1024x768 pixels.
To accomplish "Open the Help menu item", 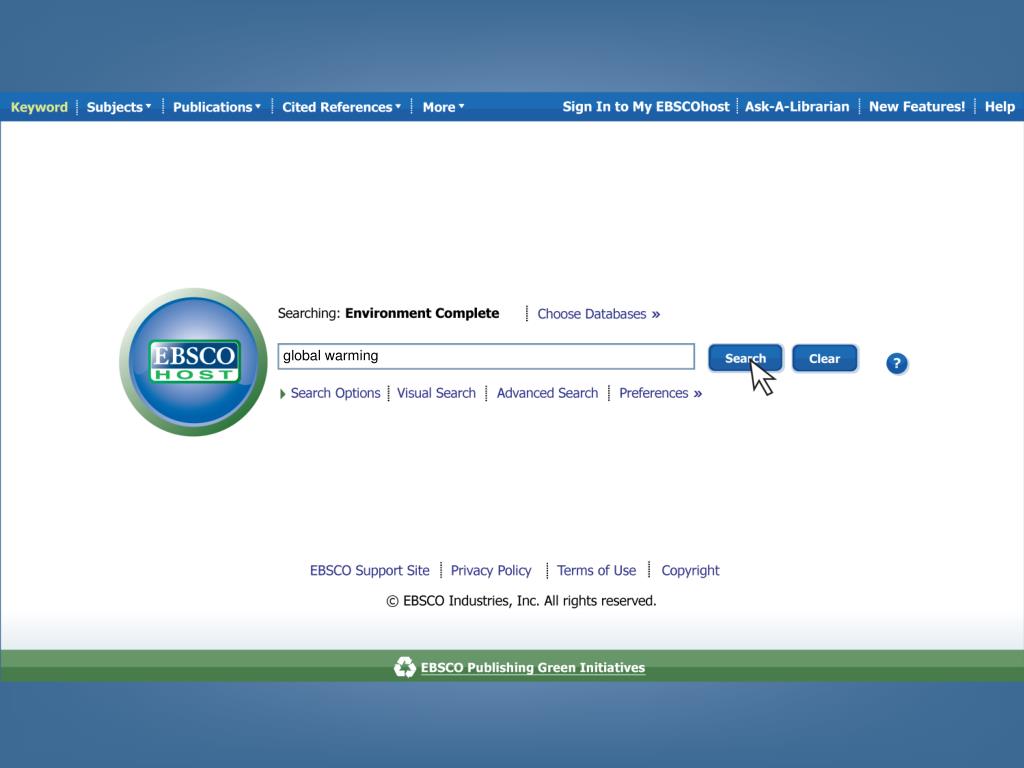I will click(x=1000, y=106).
